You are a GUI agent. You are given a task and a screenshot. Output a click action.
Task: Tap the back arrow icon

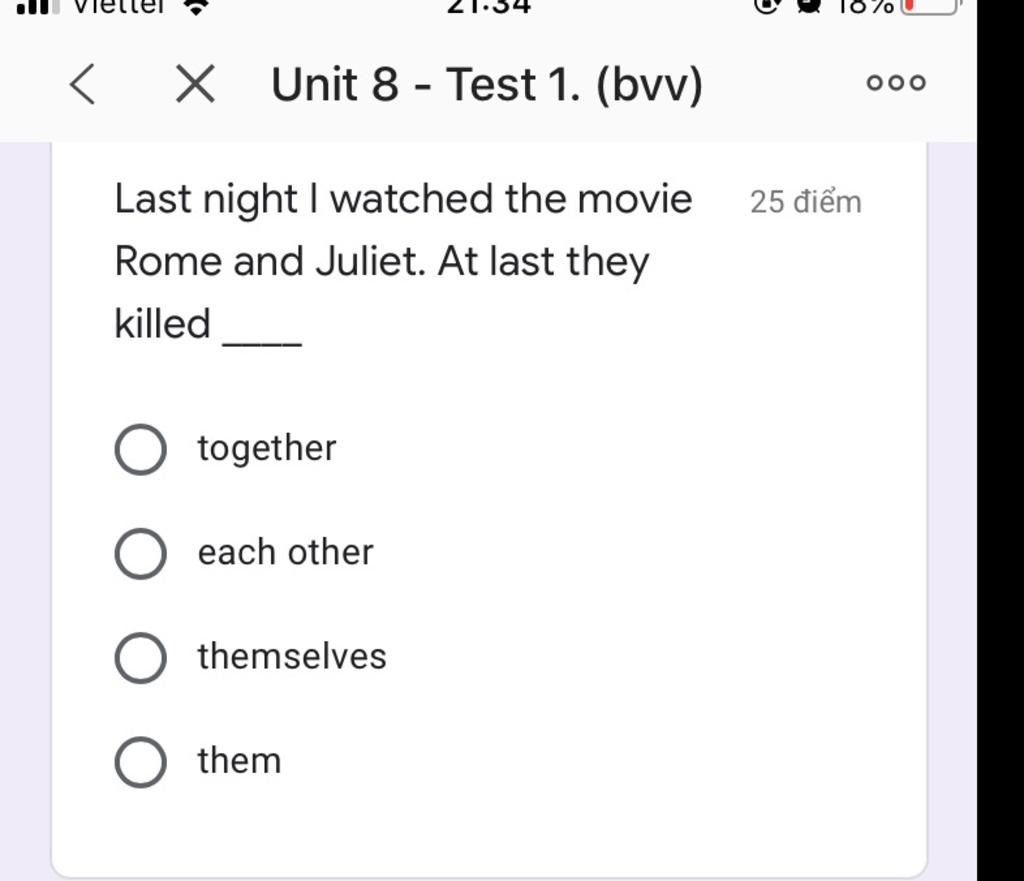tap(83, 84)
